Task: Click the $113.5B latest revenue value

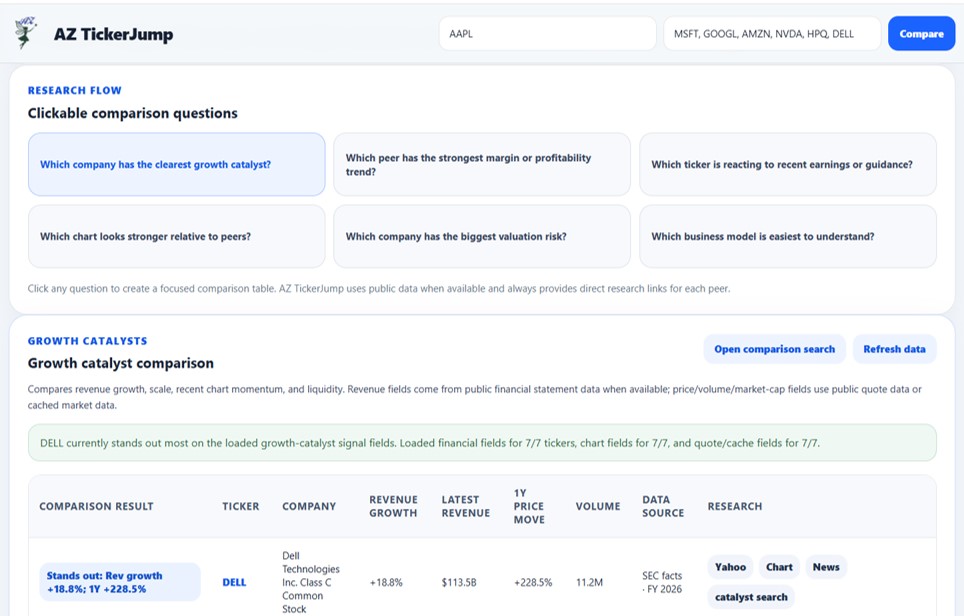Action: (x=459, y=582)
